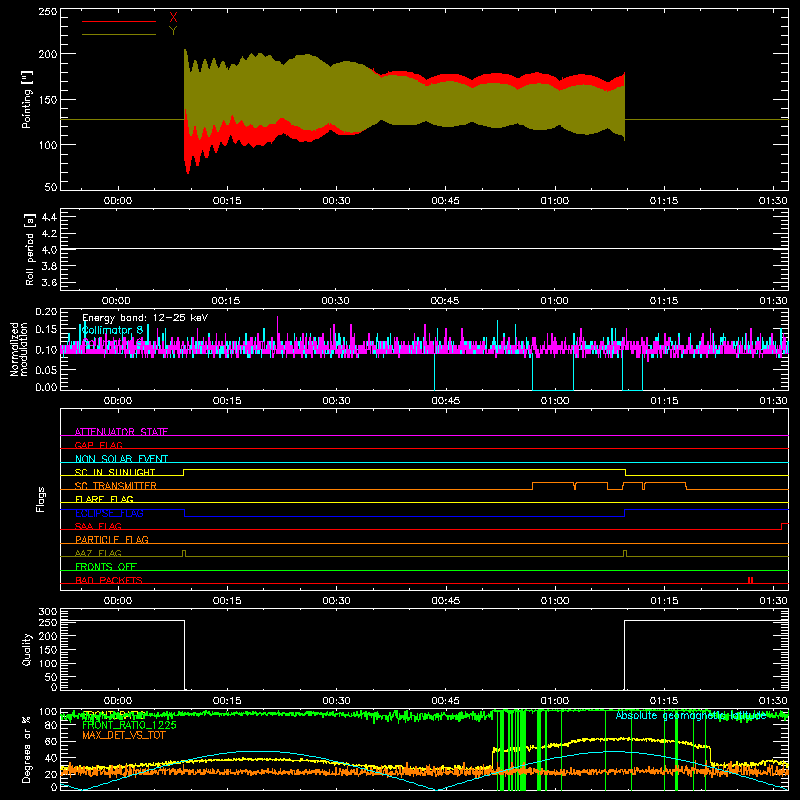This screenshot has height=800, width=800.
Task: Click the 0.05 modulation tick label
Action: (x=46, y=369)
